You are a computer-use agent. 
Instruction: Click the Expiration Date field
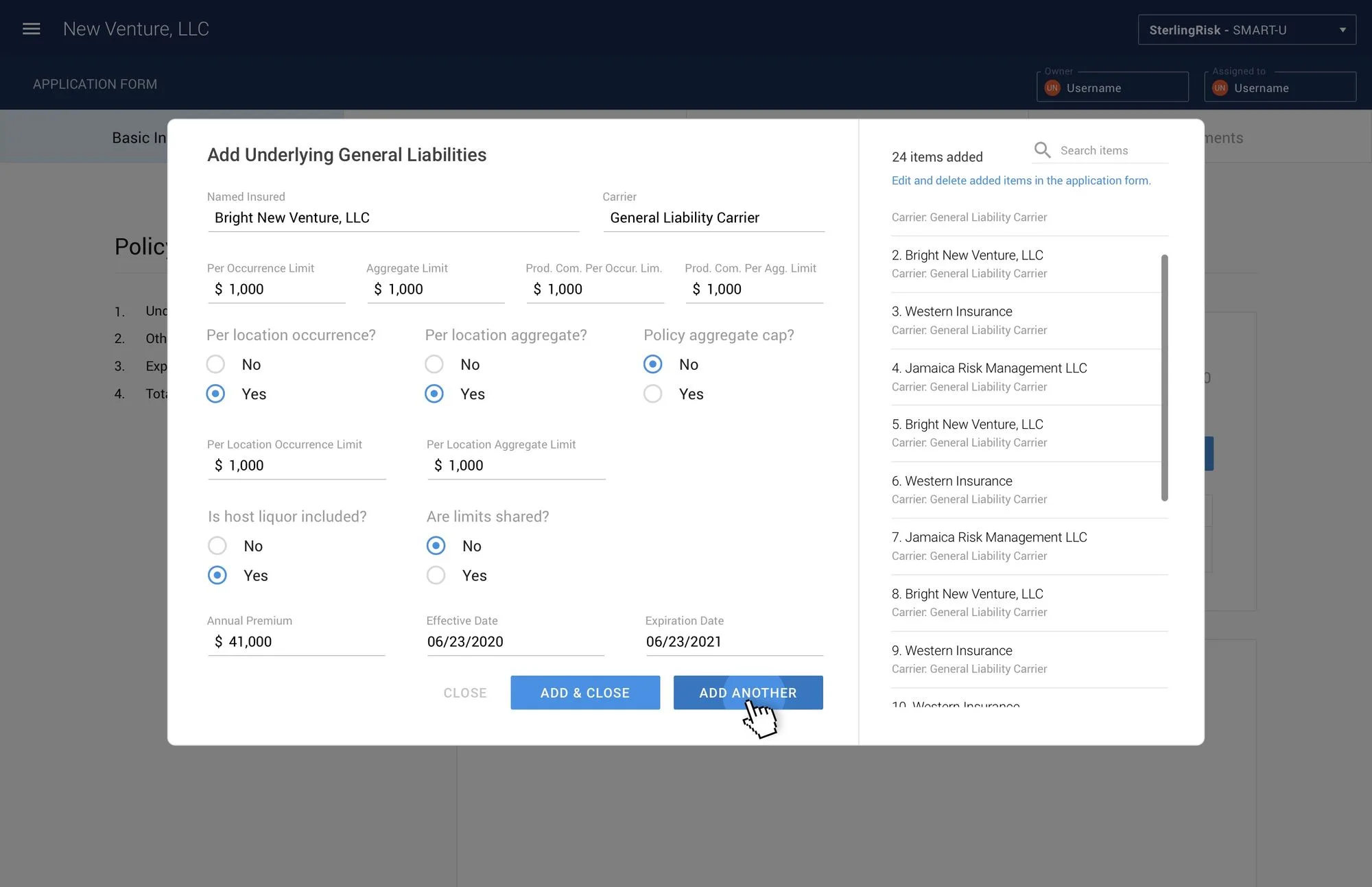tap(734, 642)
